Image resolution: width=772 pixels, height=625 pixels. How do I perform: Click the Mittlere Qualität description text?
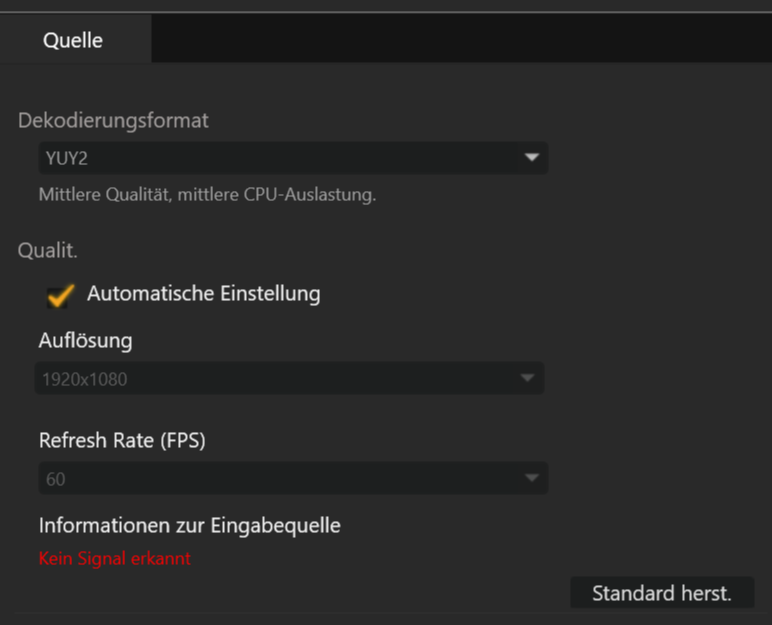click(x=207, y=195)
